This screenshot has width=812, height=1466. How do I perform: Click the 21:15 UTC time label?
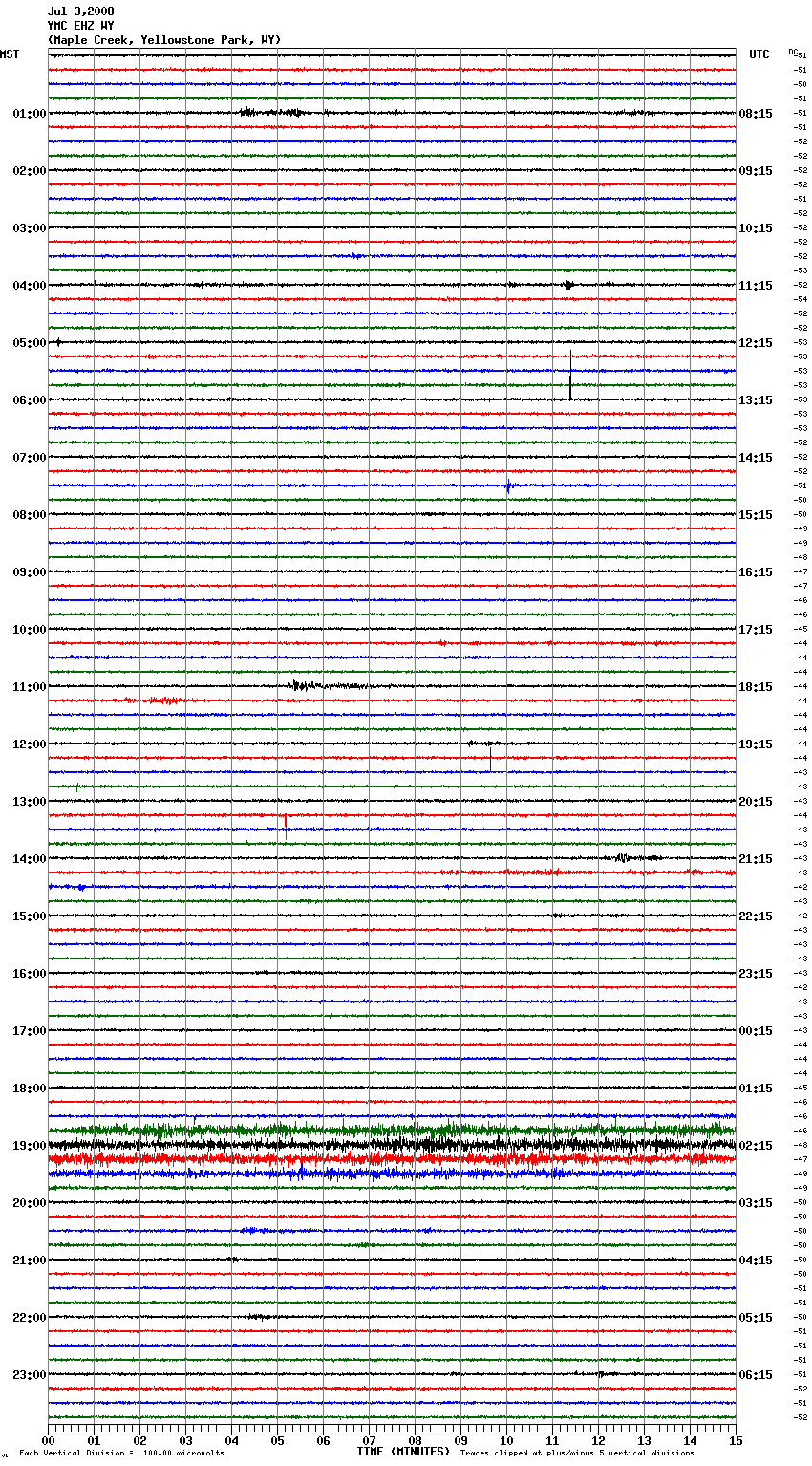(x=756, y=859)
